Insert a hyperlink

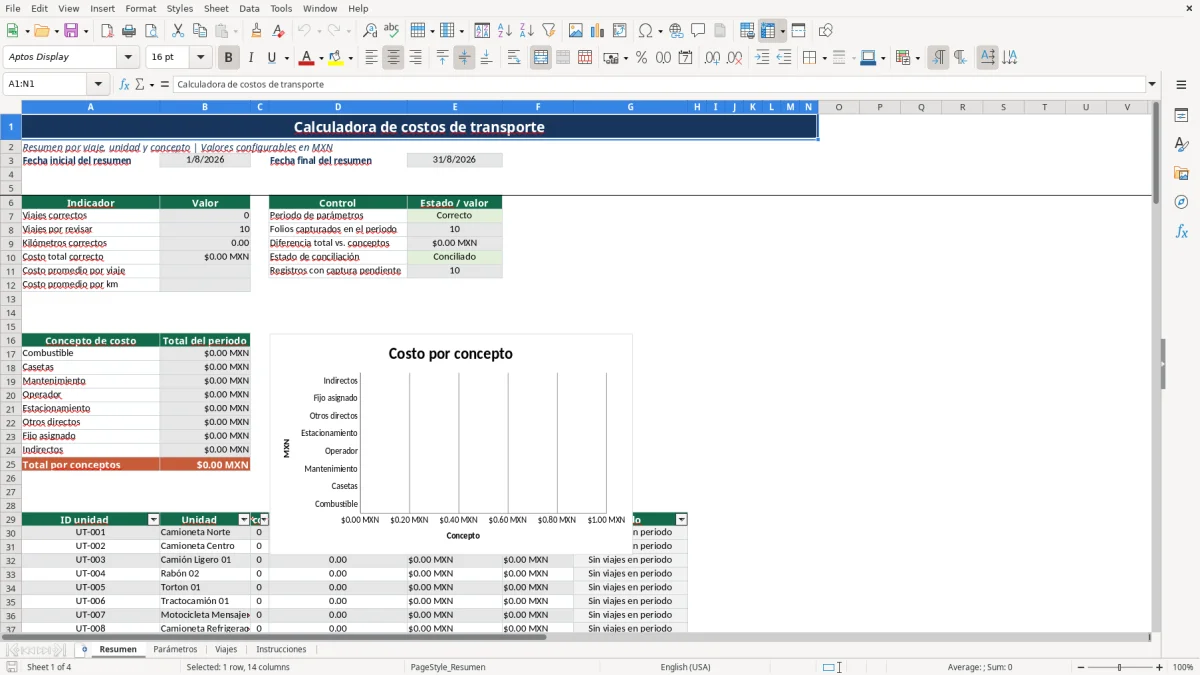click(x=676, y=31)
